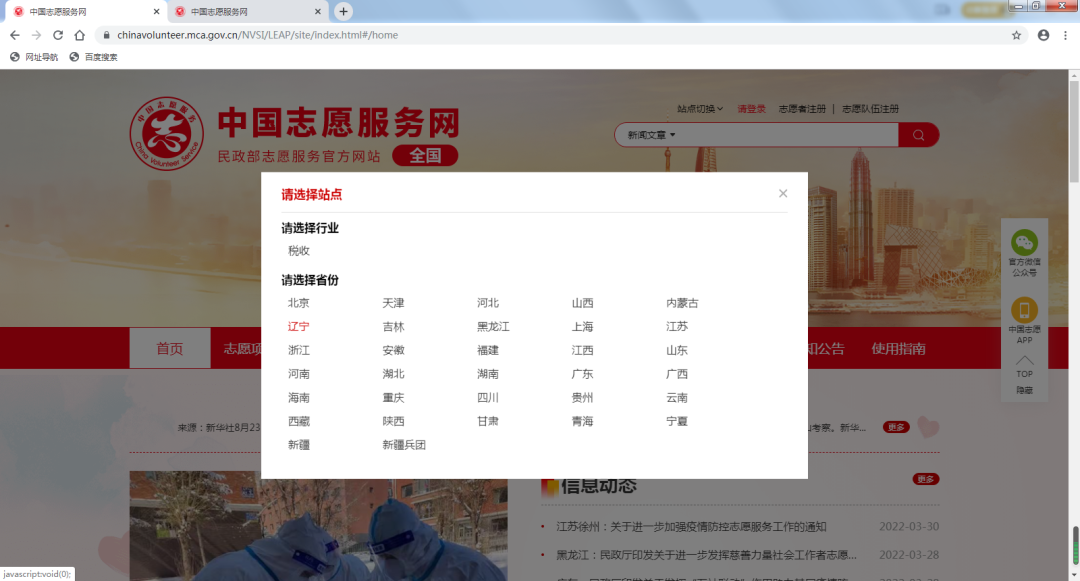Bookmark this page with the star
The image size is (1080, 581).
click(1016, 35)
